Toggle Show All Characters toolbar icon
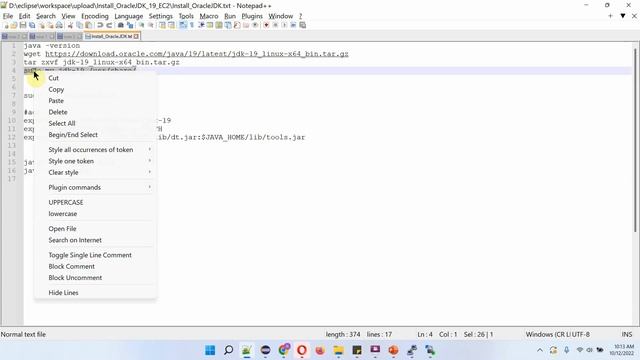 coord(191,25)
